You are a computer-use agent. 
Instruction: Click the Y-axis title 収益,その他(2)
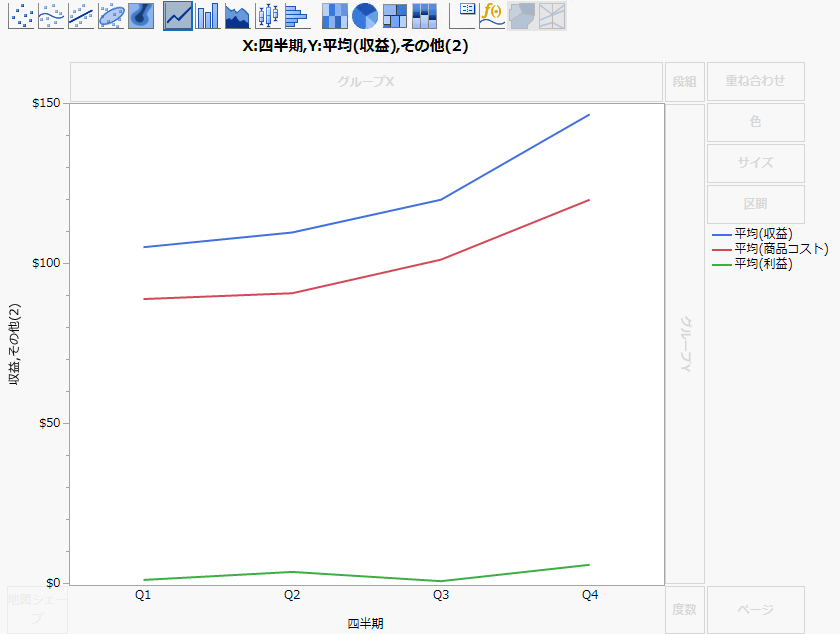pos(14,344)
